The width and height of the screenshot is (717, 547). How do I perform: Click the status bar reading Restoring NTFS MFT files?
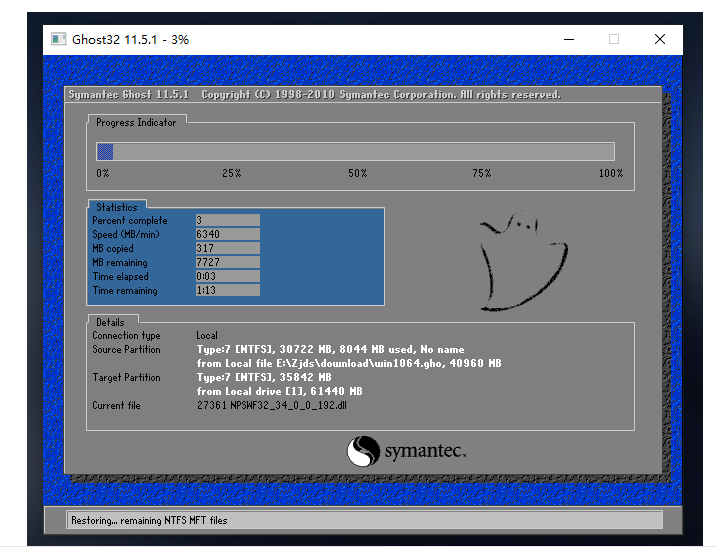click(365, 520)
